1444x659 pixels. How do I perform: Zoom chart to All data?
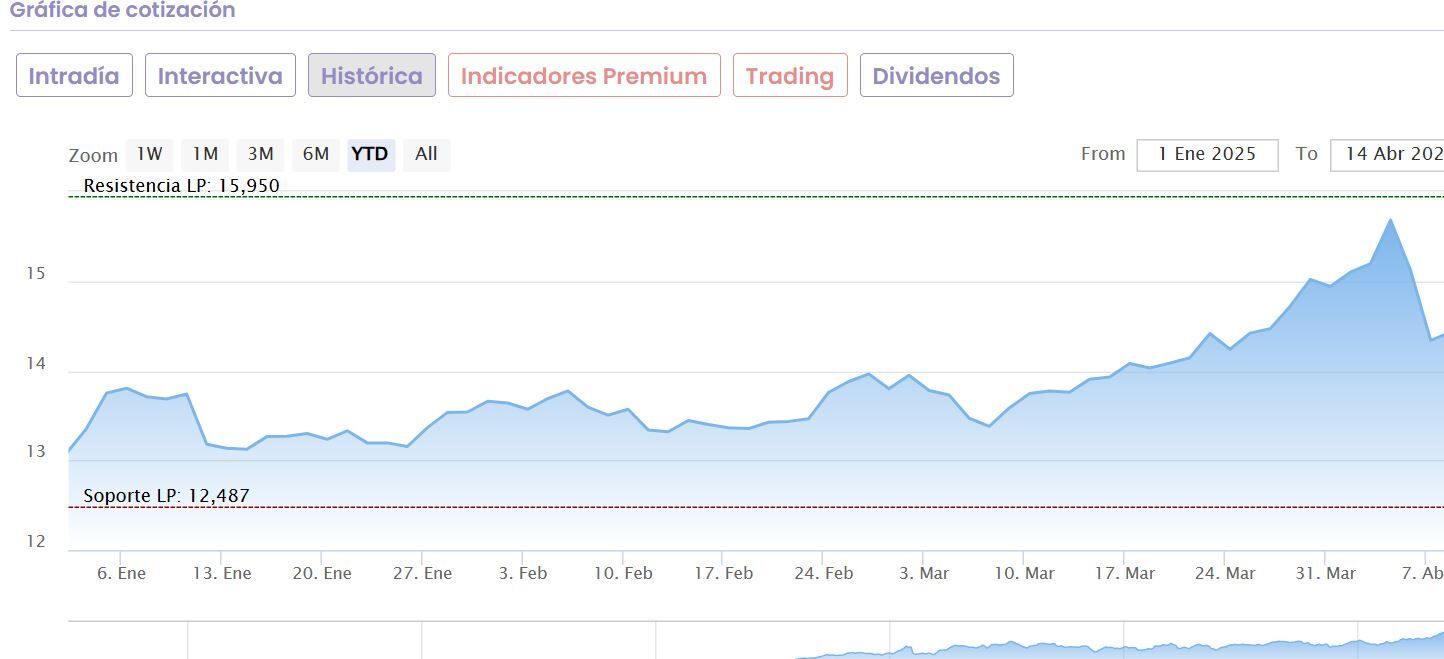pyautogui.click(x=426, y=154)
